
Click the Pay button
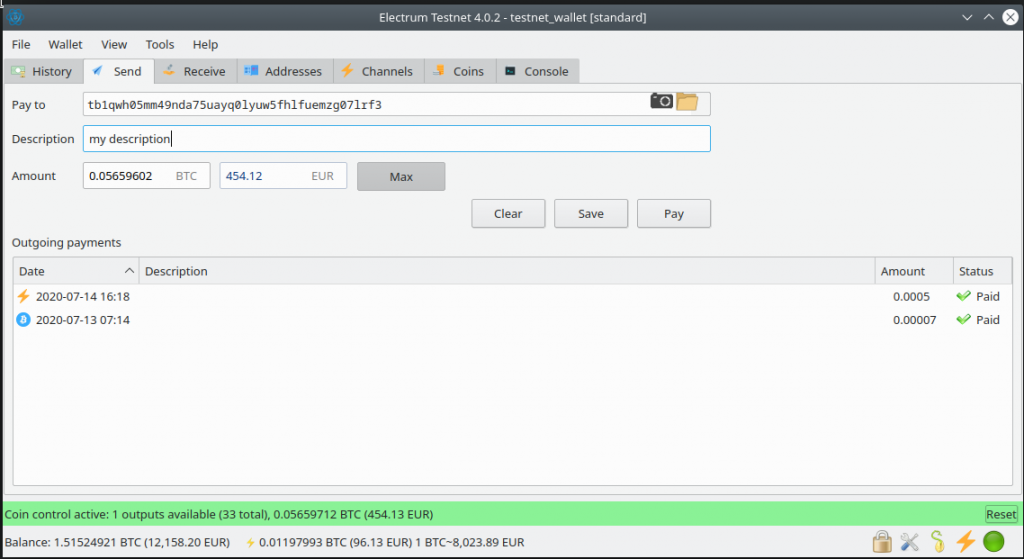point(674,214)
